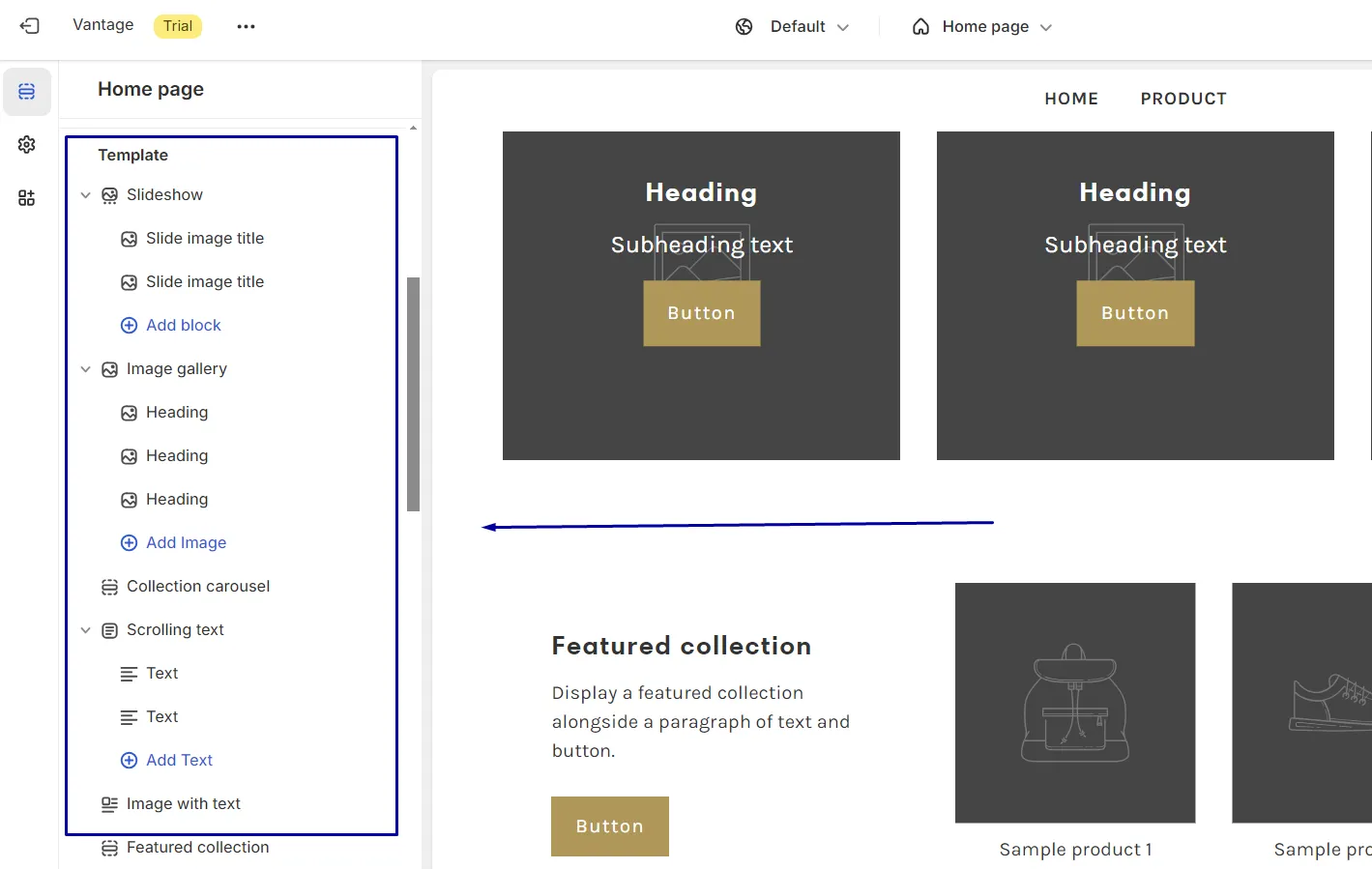
Task: Click the Collection carousel section icon
Action: (110, 587)
